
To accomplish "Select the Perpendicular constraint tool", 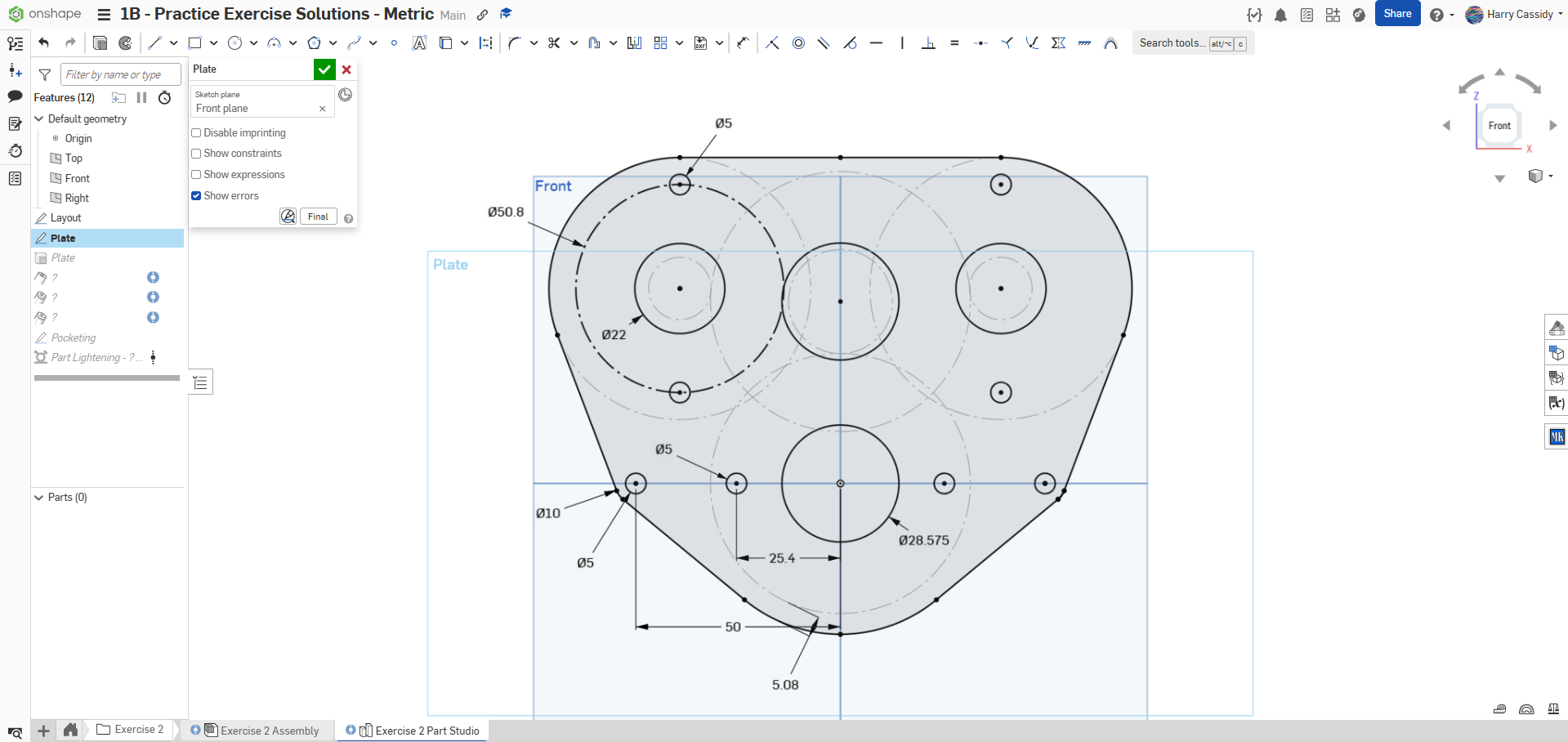I will [928, 43].
